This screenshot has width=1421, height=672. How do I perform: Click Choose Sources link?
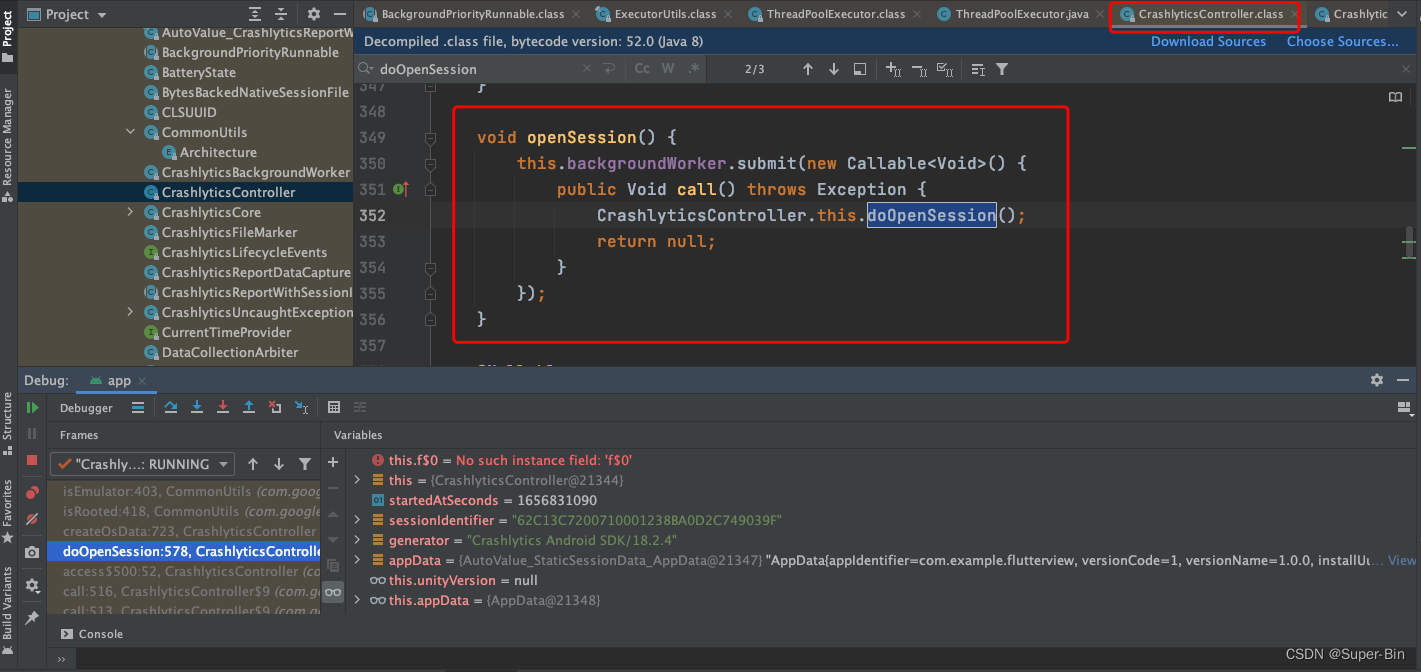click(1342, 42)
